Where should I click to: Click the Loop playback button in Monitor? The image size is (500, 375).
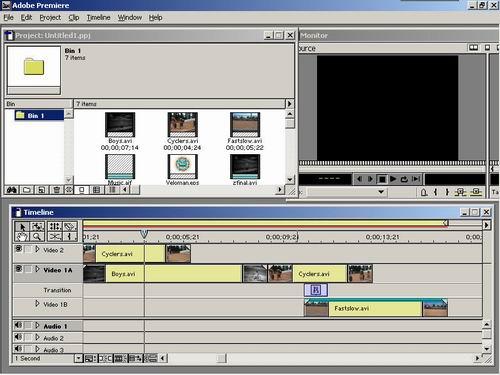point(404,179)
